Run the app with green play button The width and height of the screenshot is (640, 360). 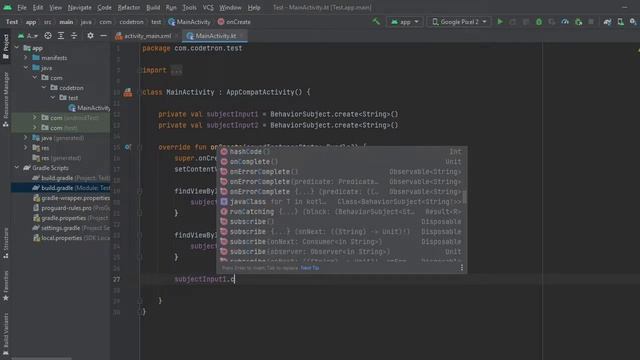tap(500, 22)
